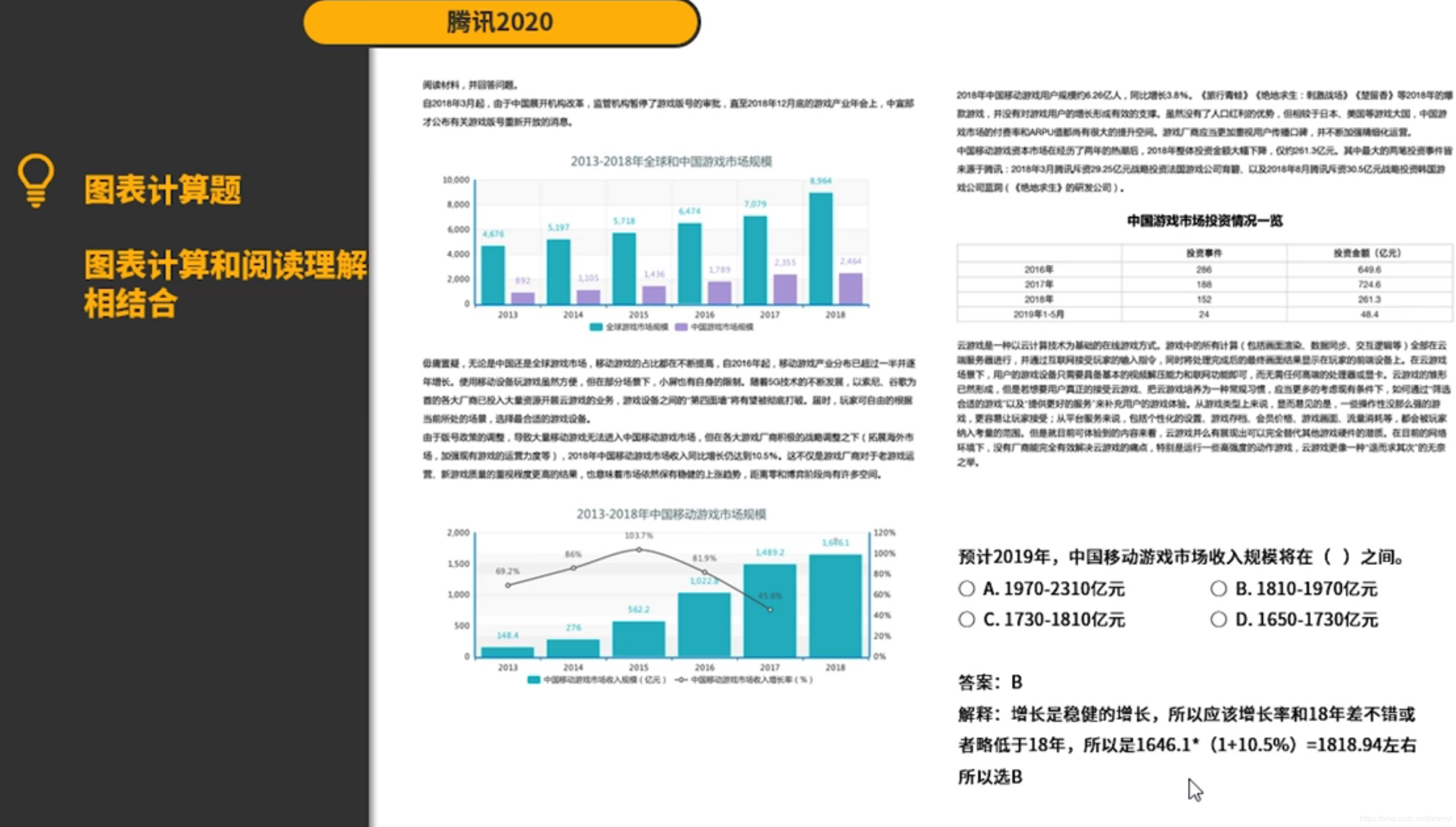Select radio option A. 1970-2310亿元
Viewport: 1456px width, 827px height.
pos(966,588)
